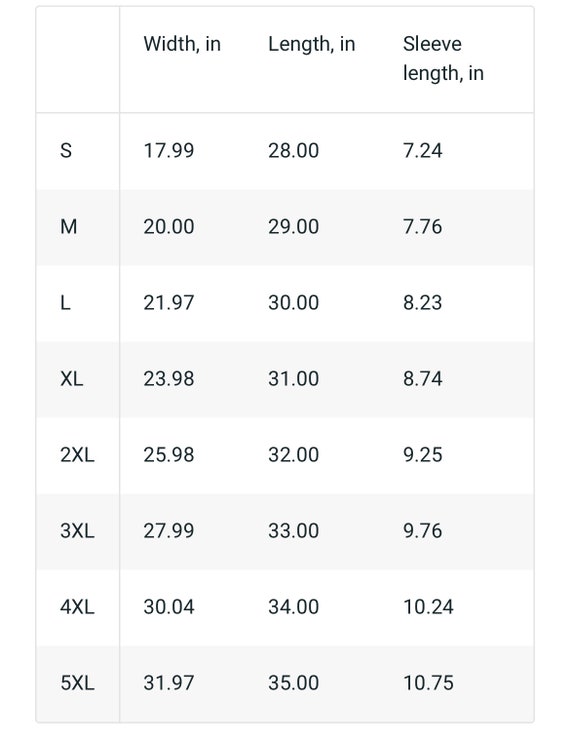The height and width of the screenshot is (740, 570).
Task: Click the Width, in column header
Action: tap(182, 44)
